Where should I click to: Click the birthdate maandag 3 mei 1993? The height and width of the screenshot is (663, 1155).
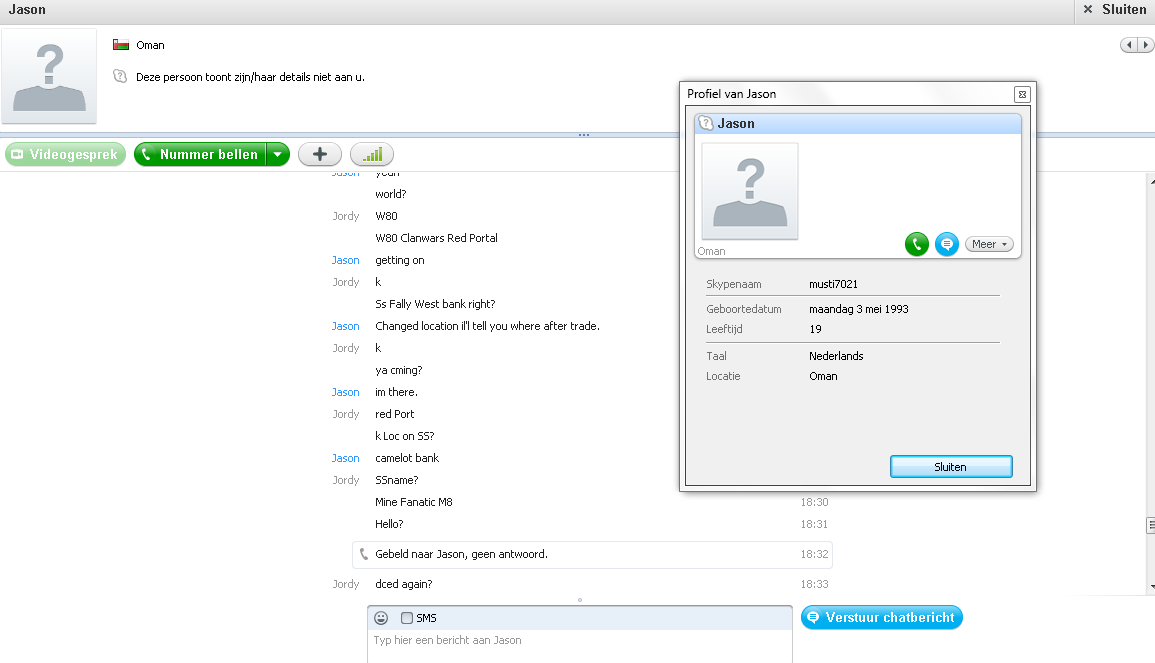859,309
